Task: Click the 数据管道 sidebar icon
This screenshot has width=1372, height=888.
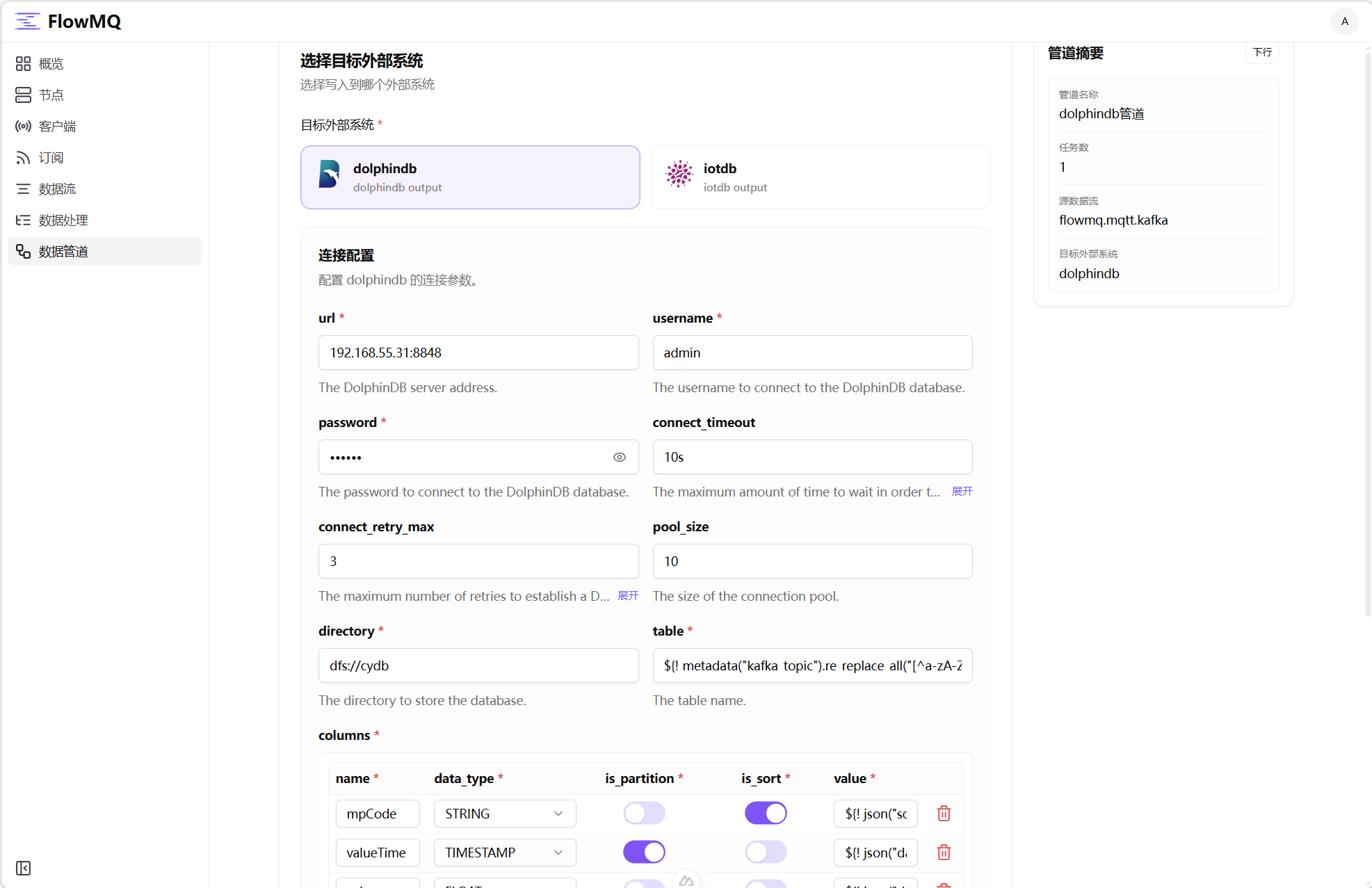Action: (23, 251)
